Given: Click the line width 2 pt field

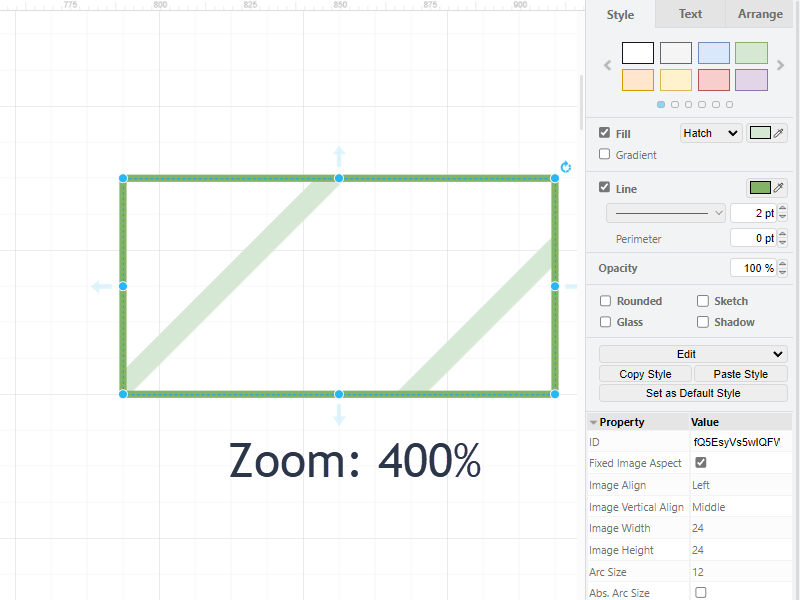Looking at the screenshot, I should click(754, 213).
